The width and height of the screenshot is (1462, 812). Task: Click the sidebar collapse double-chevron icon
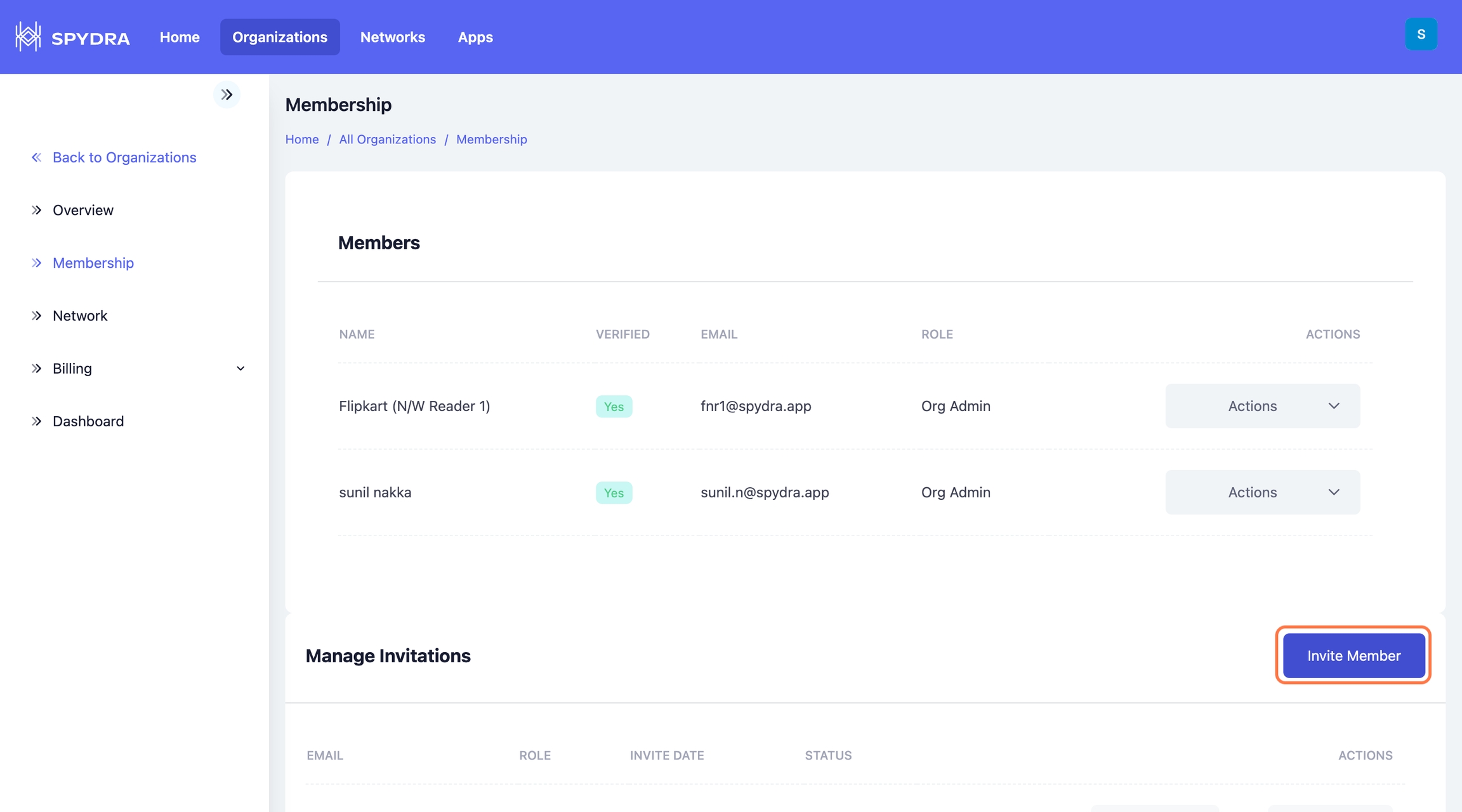[x=227, y=95]
